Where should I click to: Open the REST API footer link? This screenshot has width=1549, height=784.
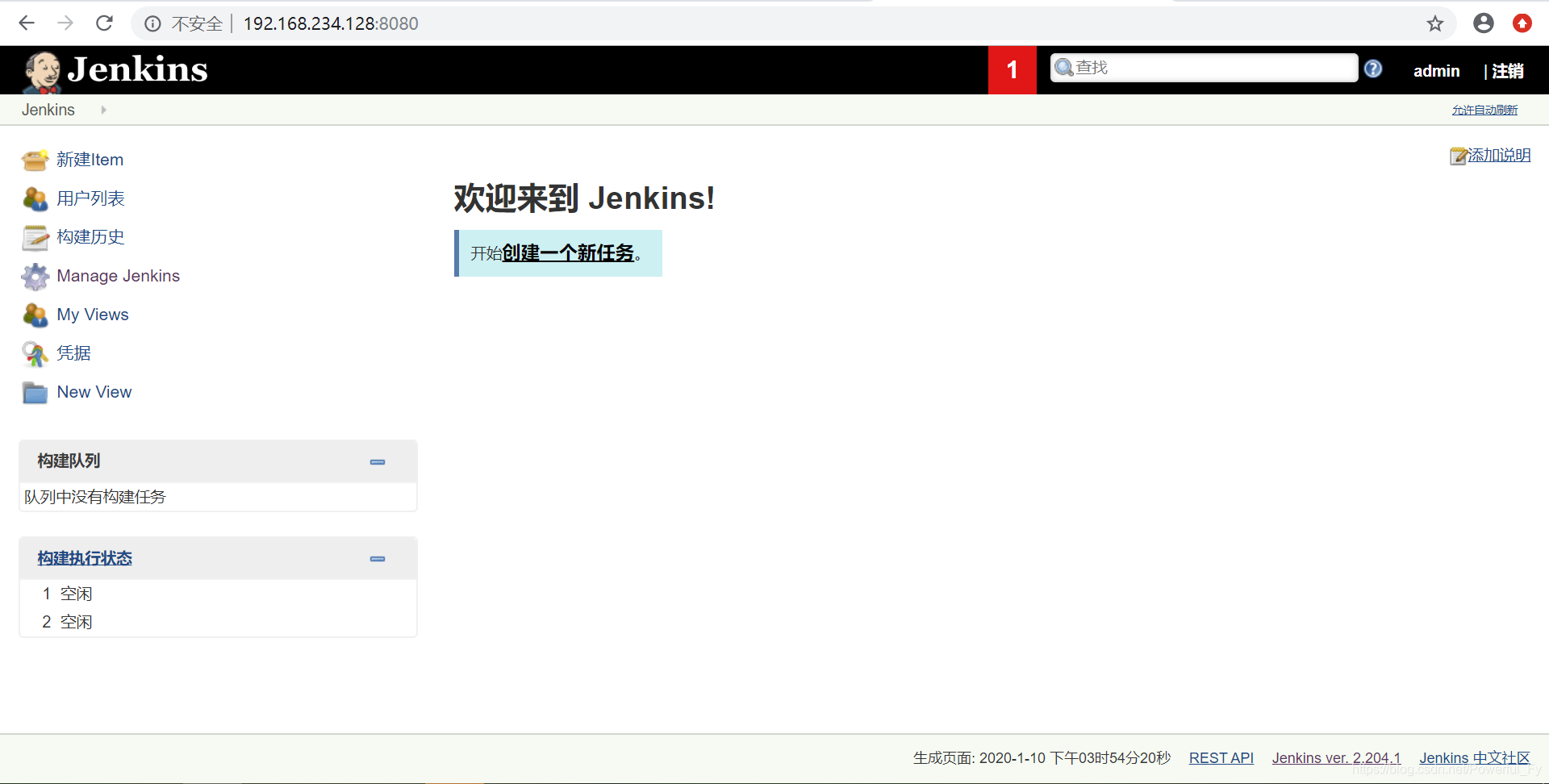[1221, 758]
